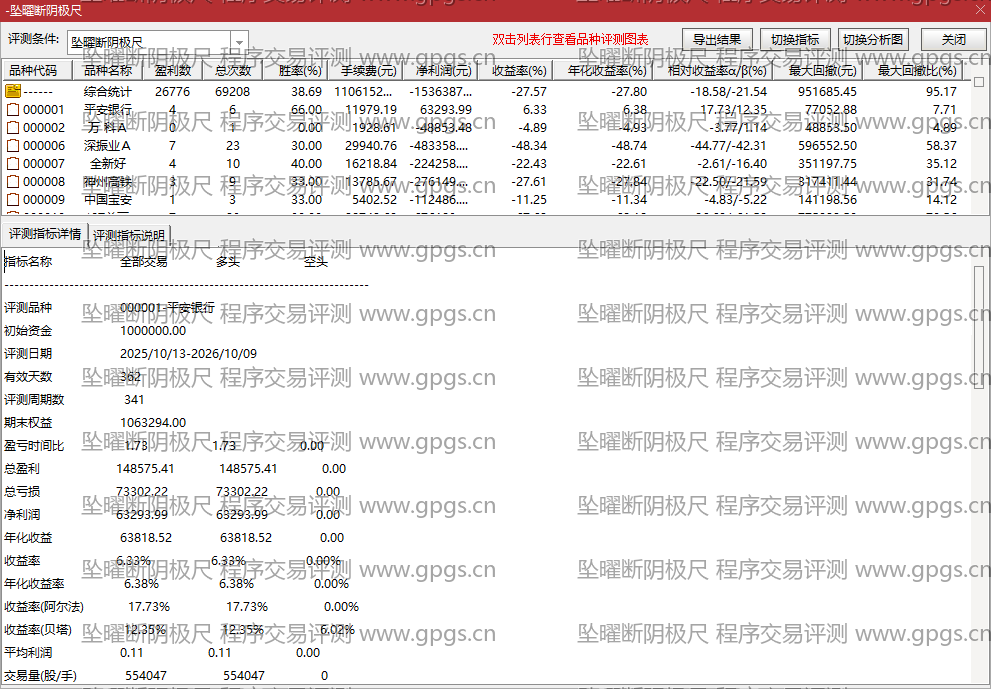
Task: Click the 951685.45 max drawdown cell
Action: tap(827, 92)
